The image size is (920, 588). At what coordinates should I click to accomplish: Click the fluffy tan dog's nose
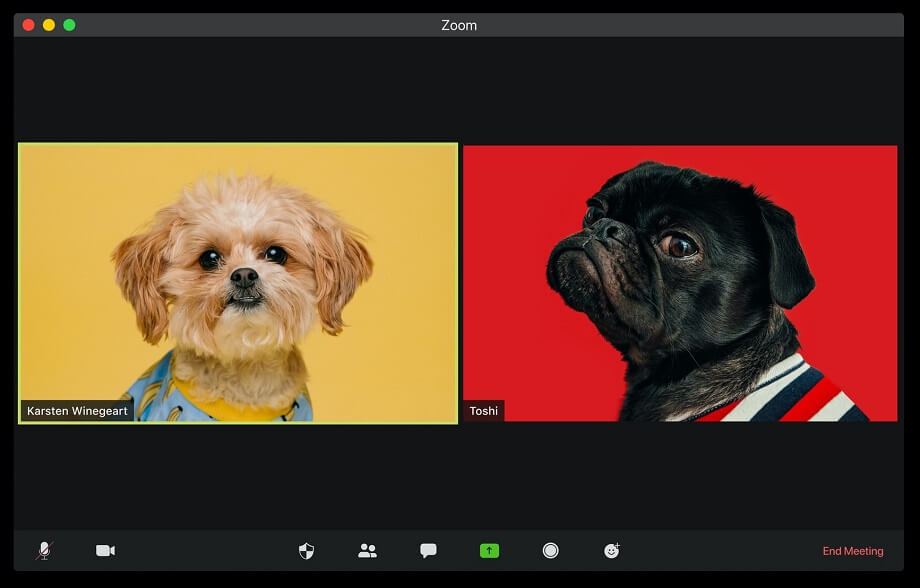[x=244, y=277]
